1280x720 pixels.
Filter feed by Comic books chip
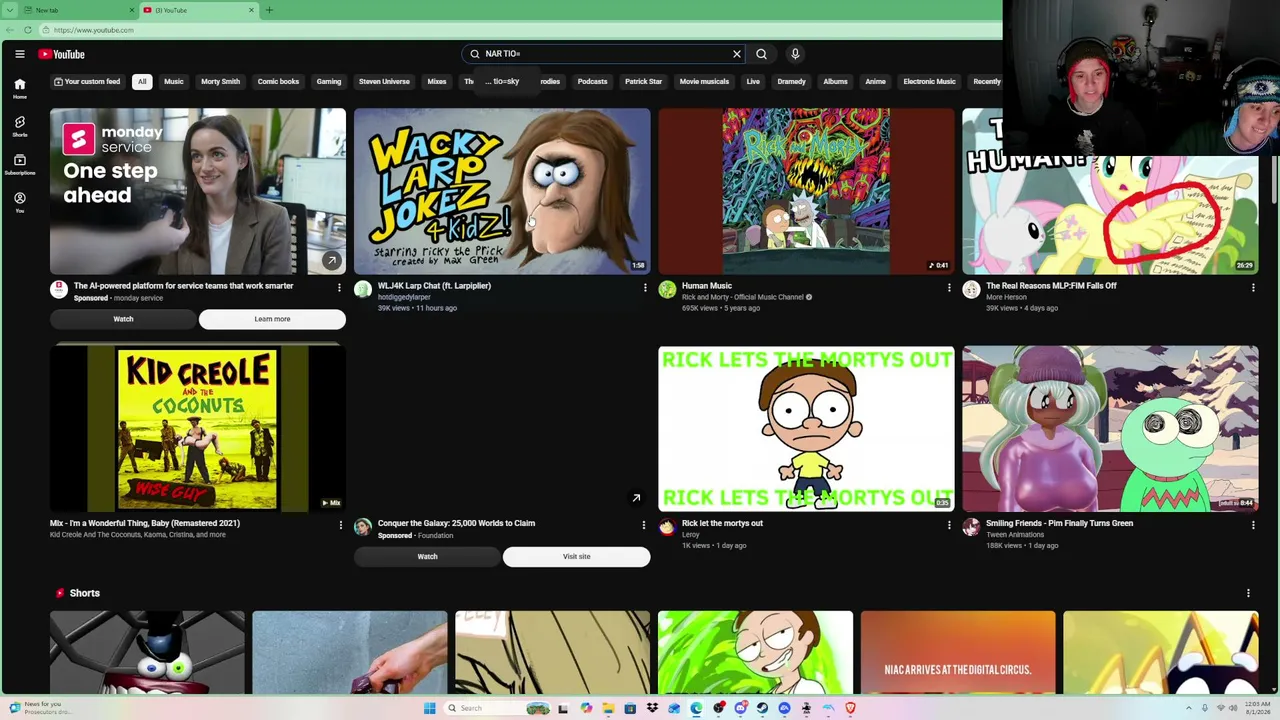(x=278, y=82)
